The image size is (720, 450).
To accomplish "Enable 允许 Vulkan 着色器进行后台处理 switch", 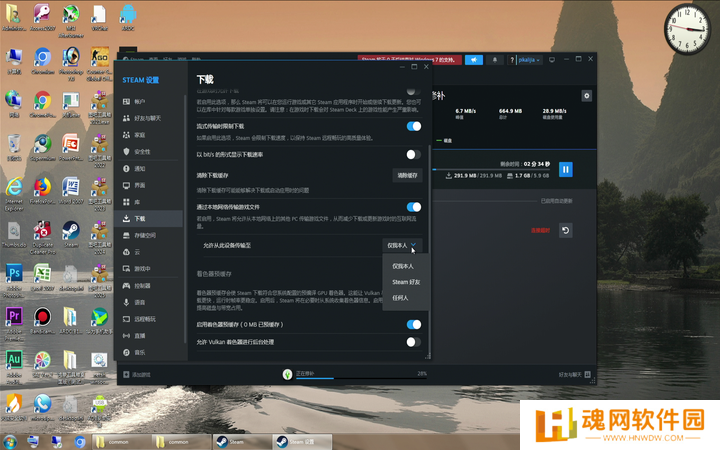I will tap(414, 342).
